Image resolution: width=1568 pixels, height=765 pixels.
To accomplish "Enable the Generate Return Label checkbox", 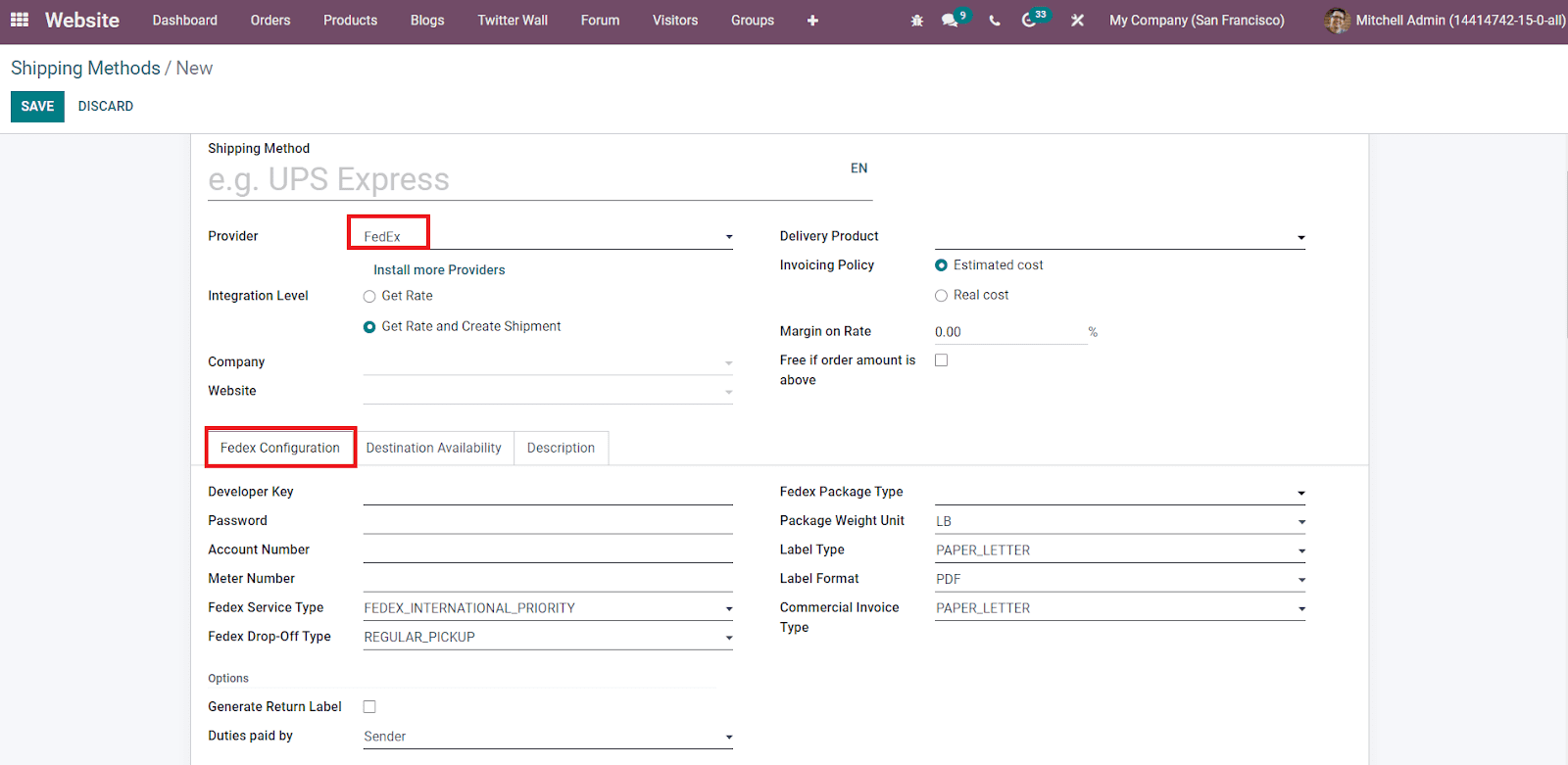I will point(369,707).
